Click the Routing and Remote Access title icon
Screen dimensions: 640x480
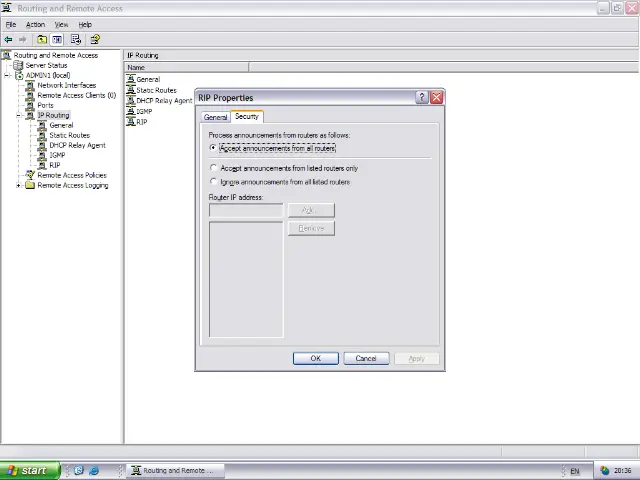[7, 7]
